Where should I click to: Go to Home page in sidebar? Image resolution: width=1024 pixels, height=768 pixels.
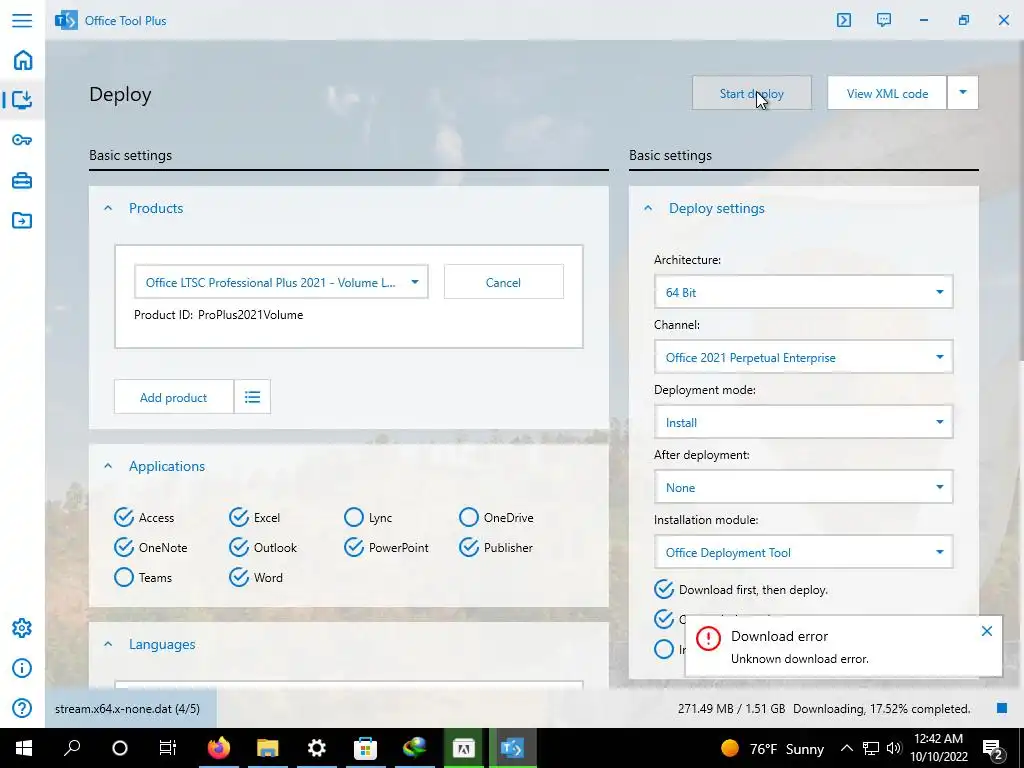tap(22, 60)
